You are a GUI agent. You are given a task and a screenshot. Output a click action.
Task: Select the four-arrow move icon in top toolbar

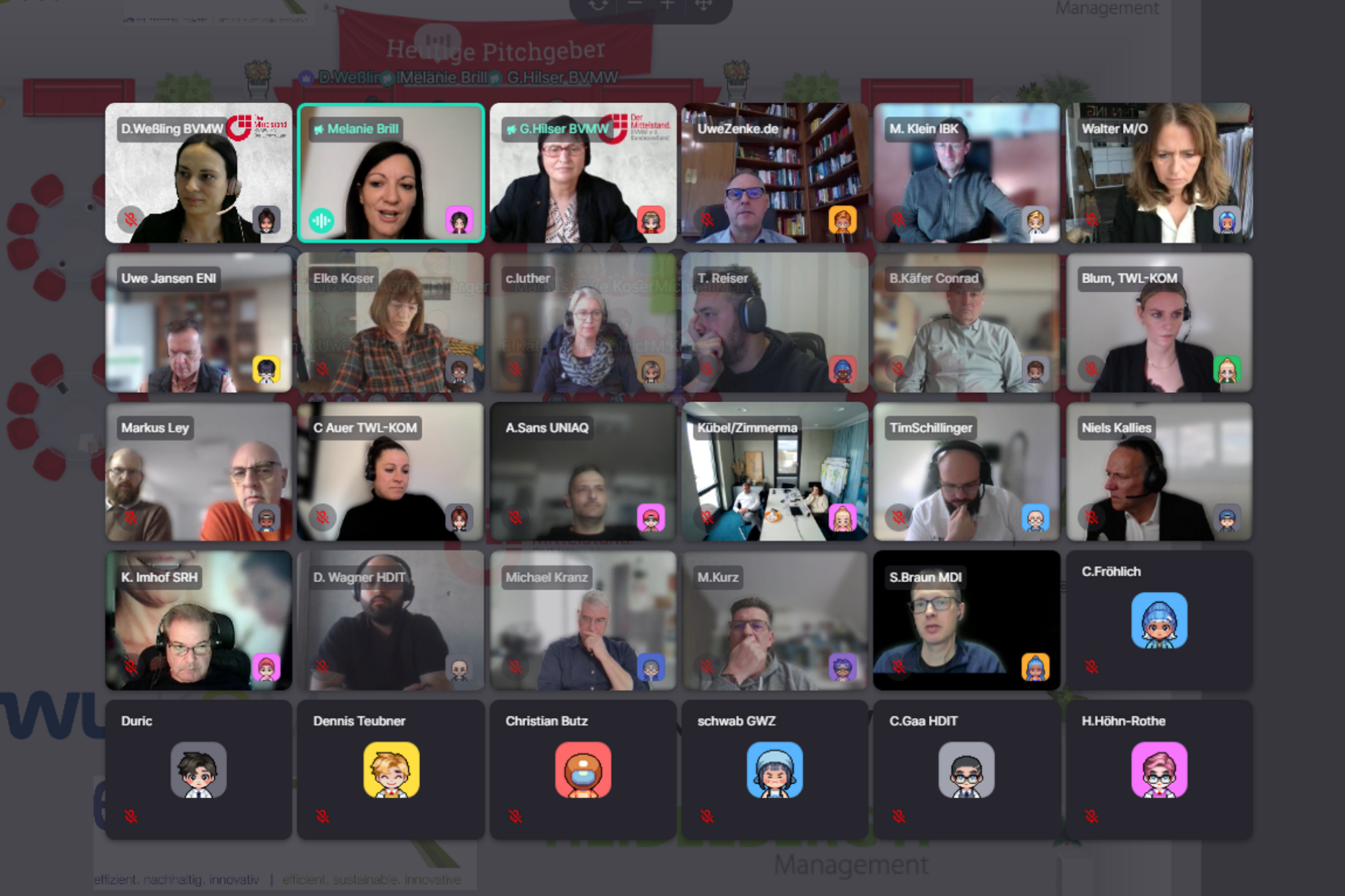pos(703,4)
